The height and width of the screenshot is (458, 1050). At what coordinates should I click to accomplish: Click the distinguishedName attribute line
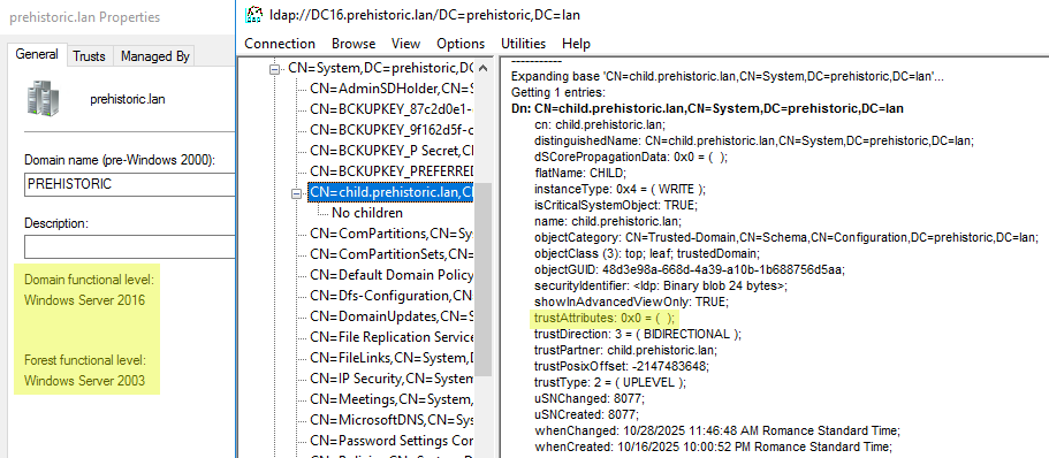754,141
